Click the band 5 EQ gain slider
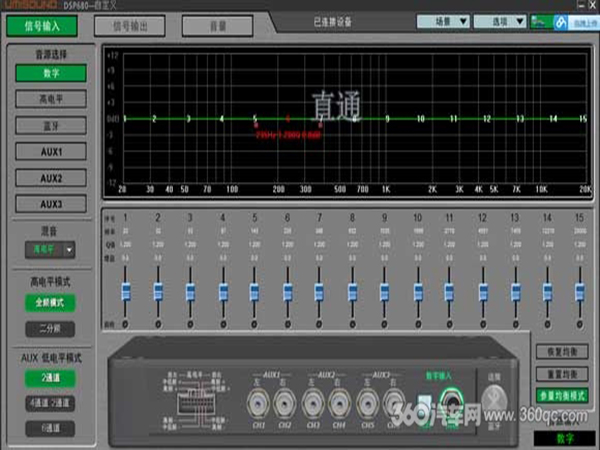 (255, 291)
